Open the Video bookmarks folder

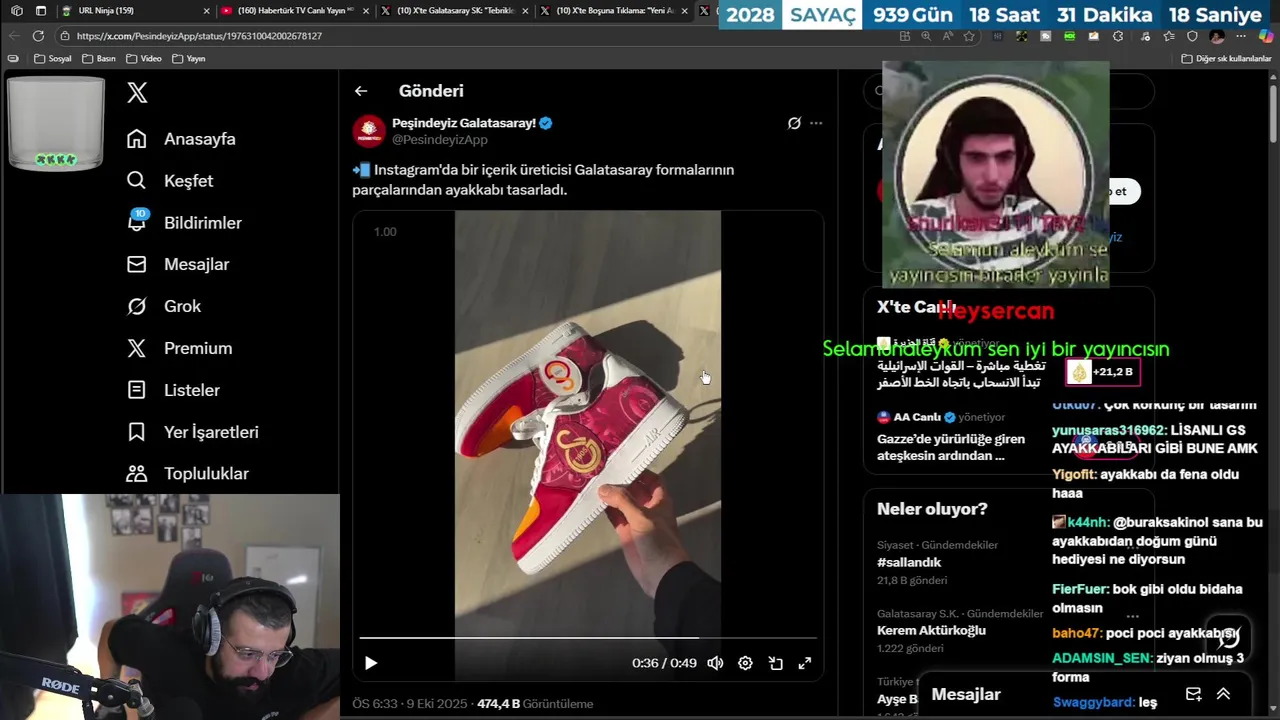(144, 59)
